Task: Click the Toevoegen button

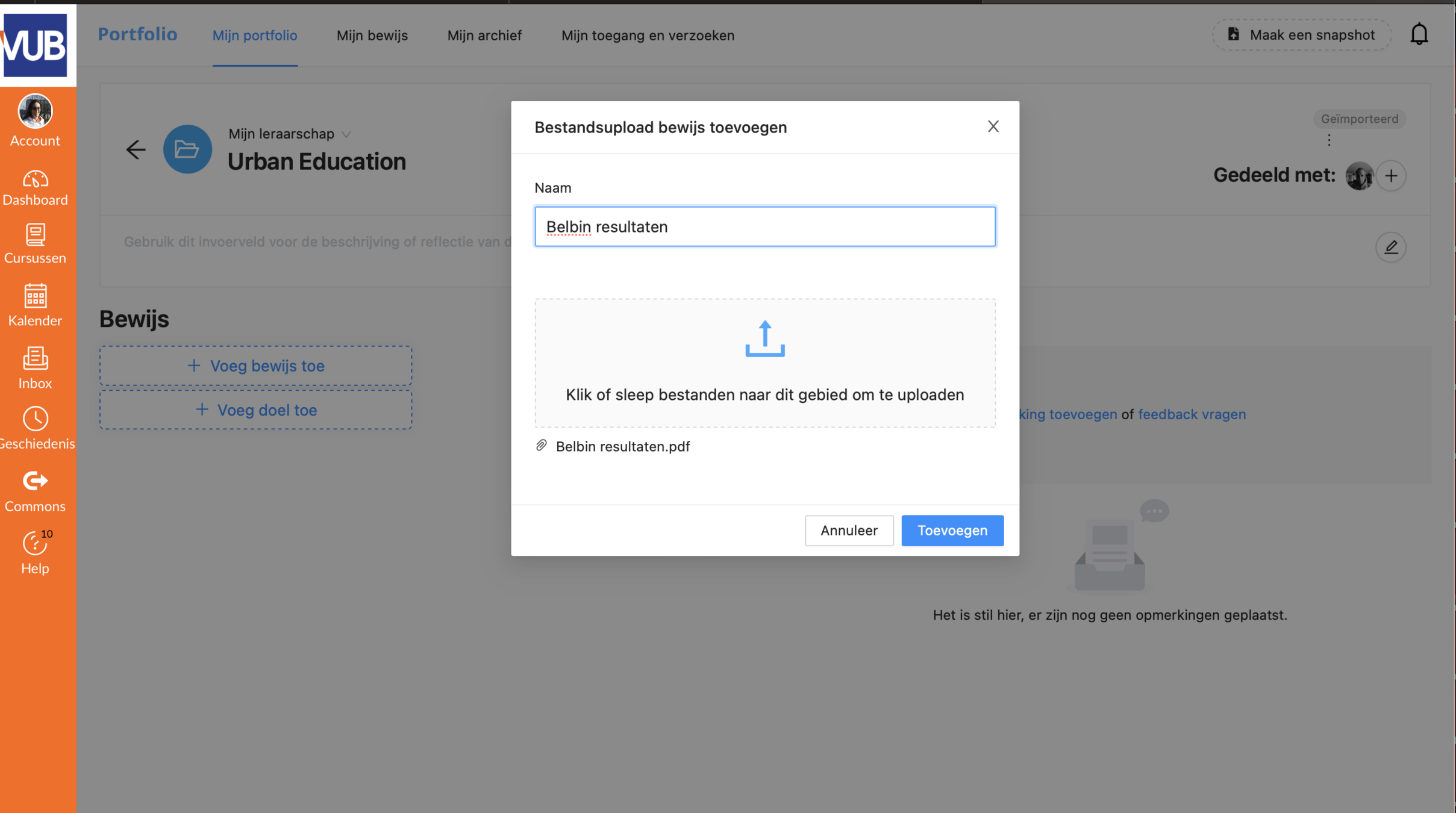Action: (952, 531)
